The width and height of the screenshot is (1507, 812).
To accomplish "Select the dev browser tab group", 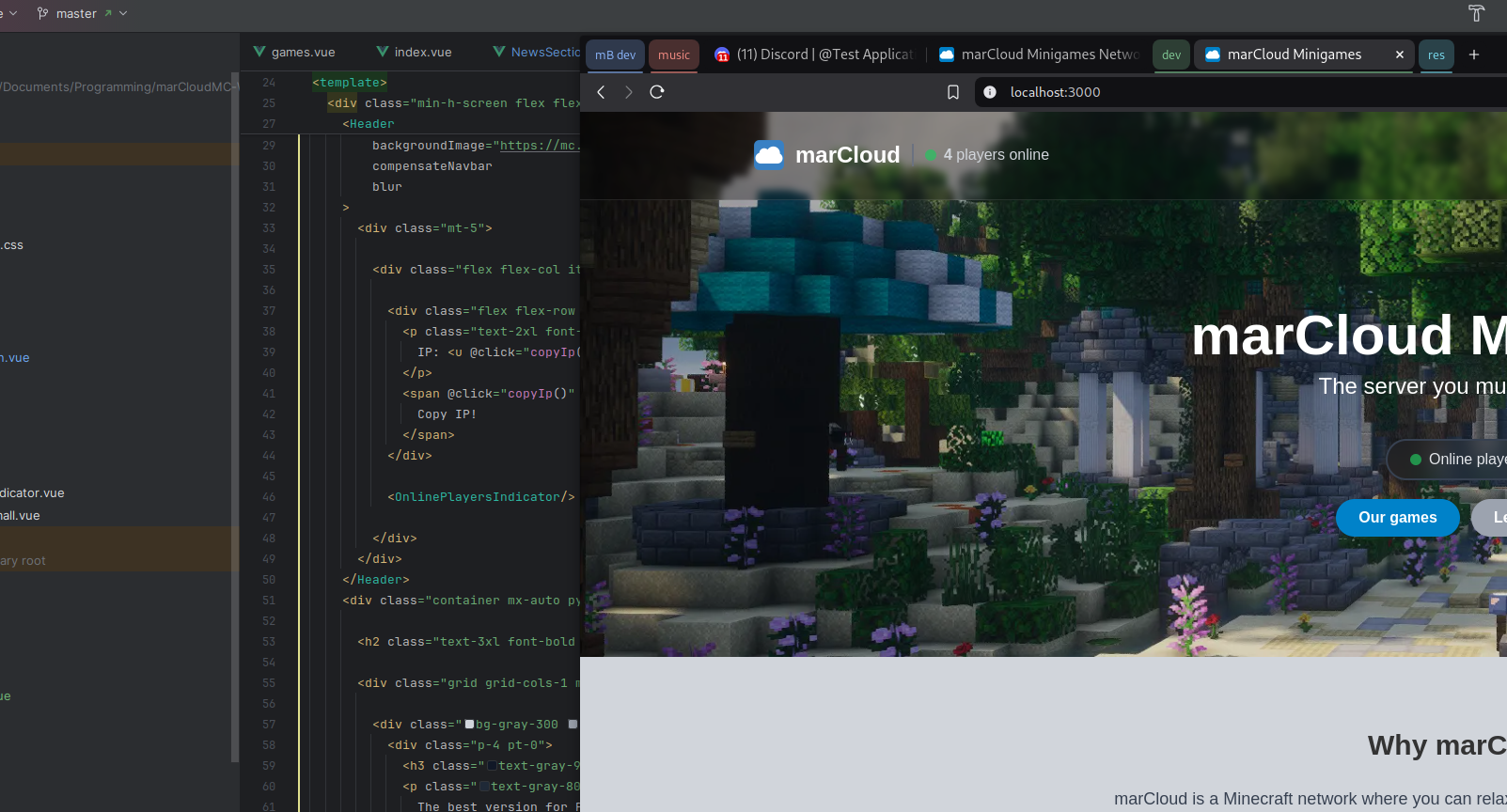I will click(1171, 55).
